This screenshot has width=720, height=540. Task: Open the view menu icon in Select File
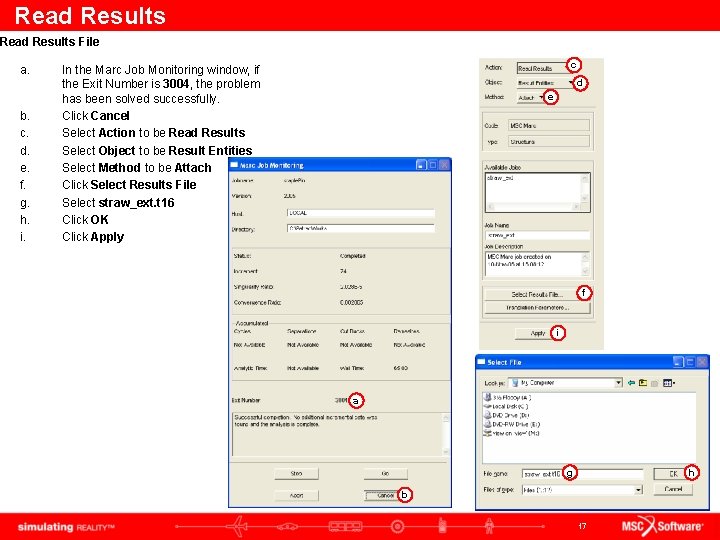[669, 383]
